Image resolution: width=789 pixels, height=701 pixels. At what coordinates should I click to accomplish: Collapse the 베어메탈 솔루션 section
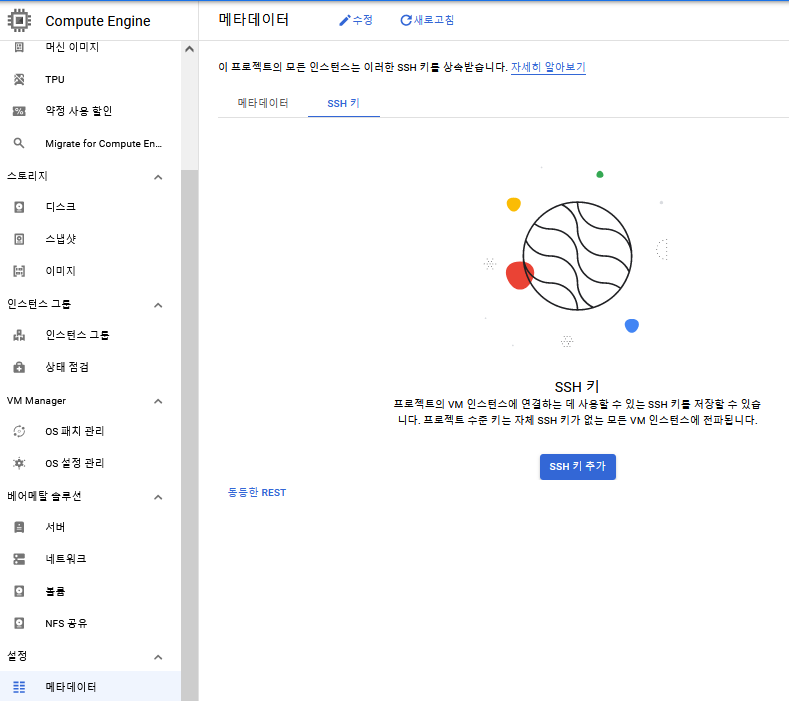(x=158, y=497)
